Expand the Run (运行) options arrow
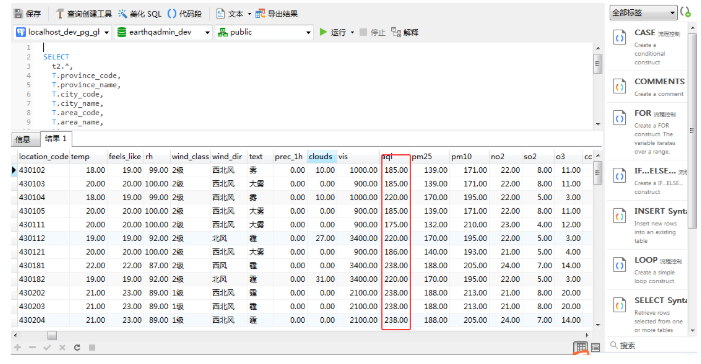The width and height of the screenshot is (701, 364). (x=352, y=32)
